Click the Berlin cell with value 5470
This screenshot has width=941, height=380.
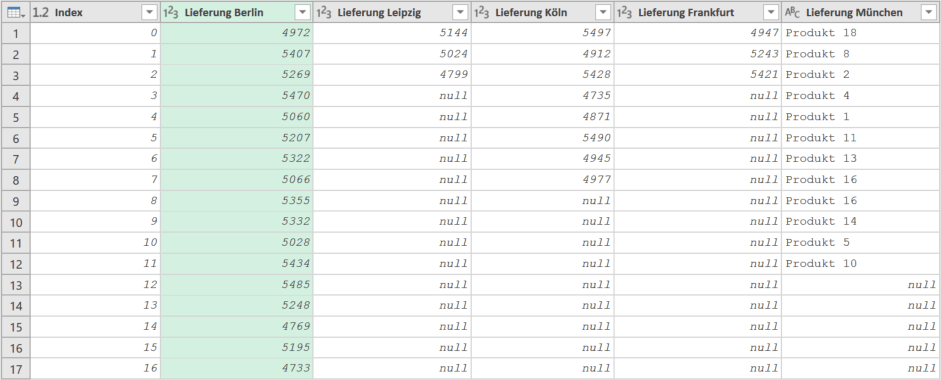(236, 96)
